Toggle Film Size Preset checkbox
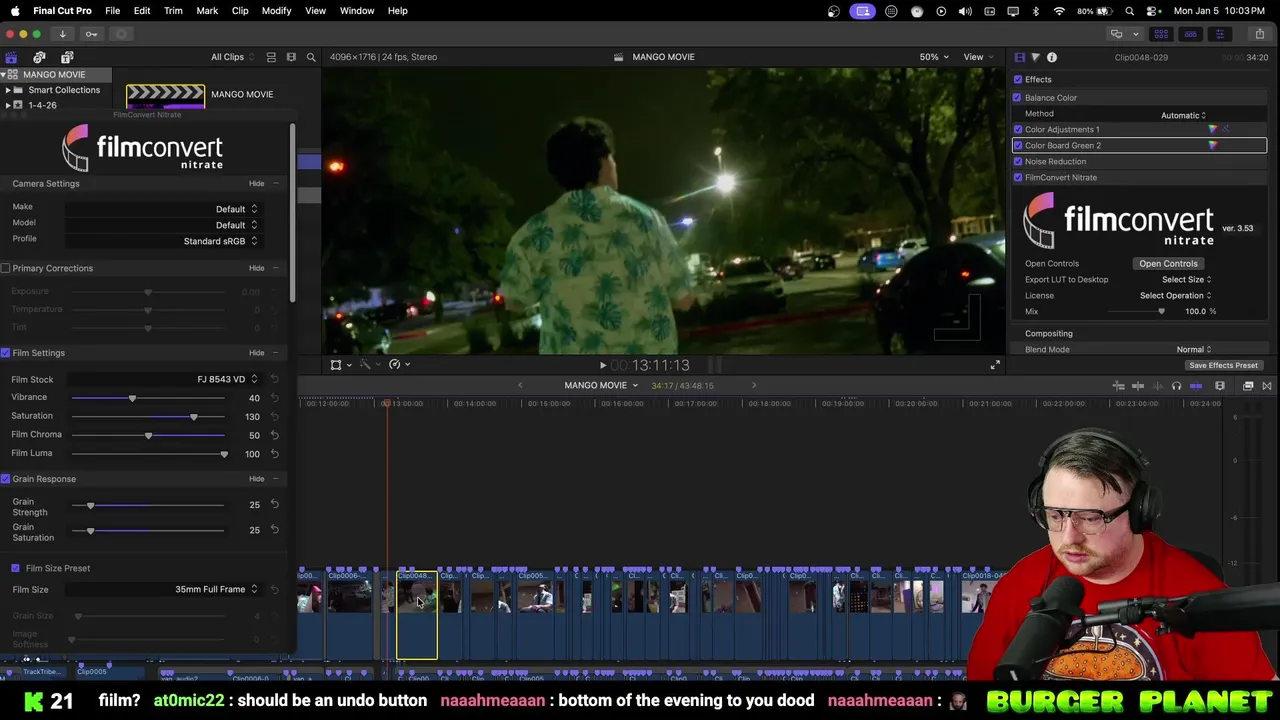Viewport: 1280px width, 720px height. coord(16,569)
